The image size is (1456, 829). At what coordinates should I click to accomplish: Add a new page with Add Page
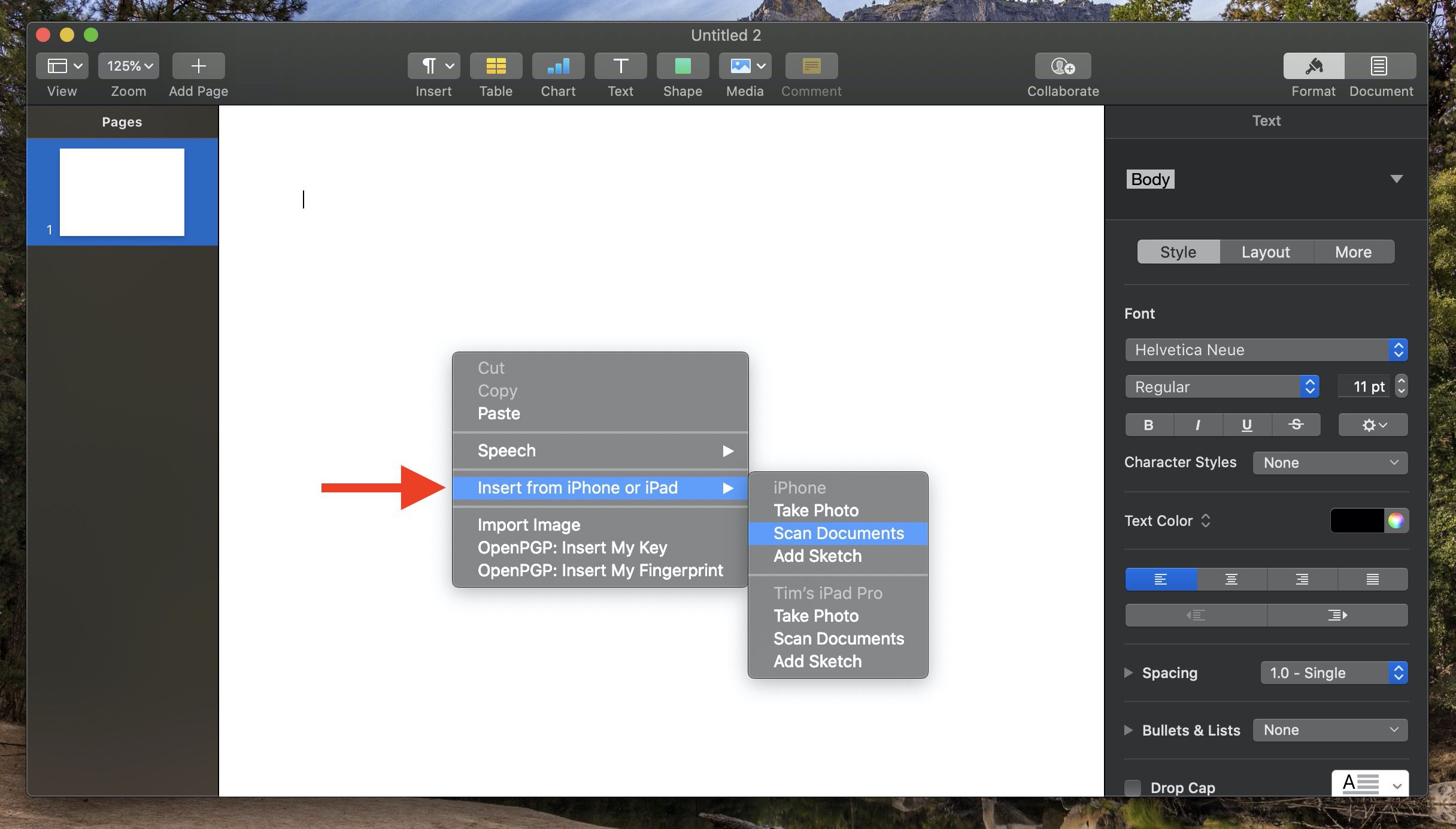click(x=198, y=66)
